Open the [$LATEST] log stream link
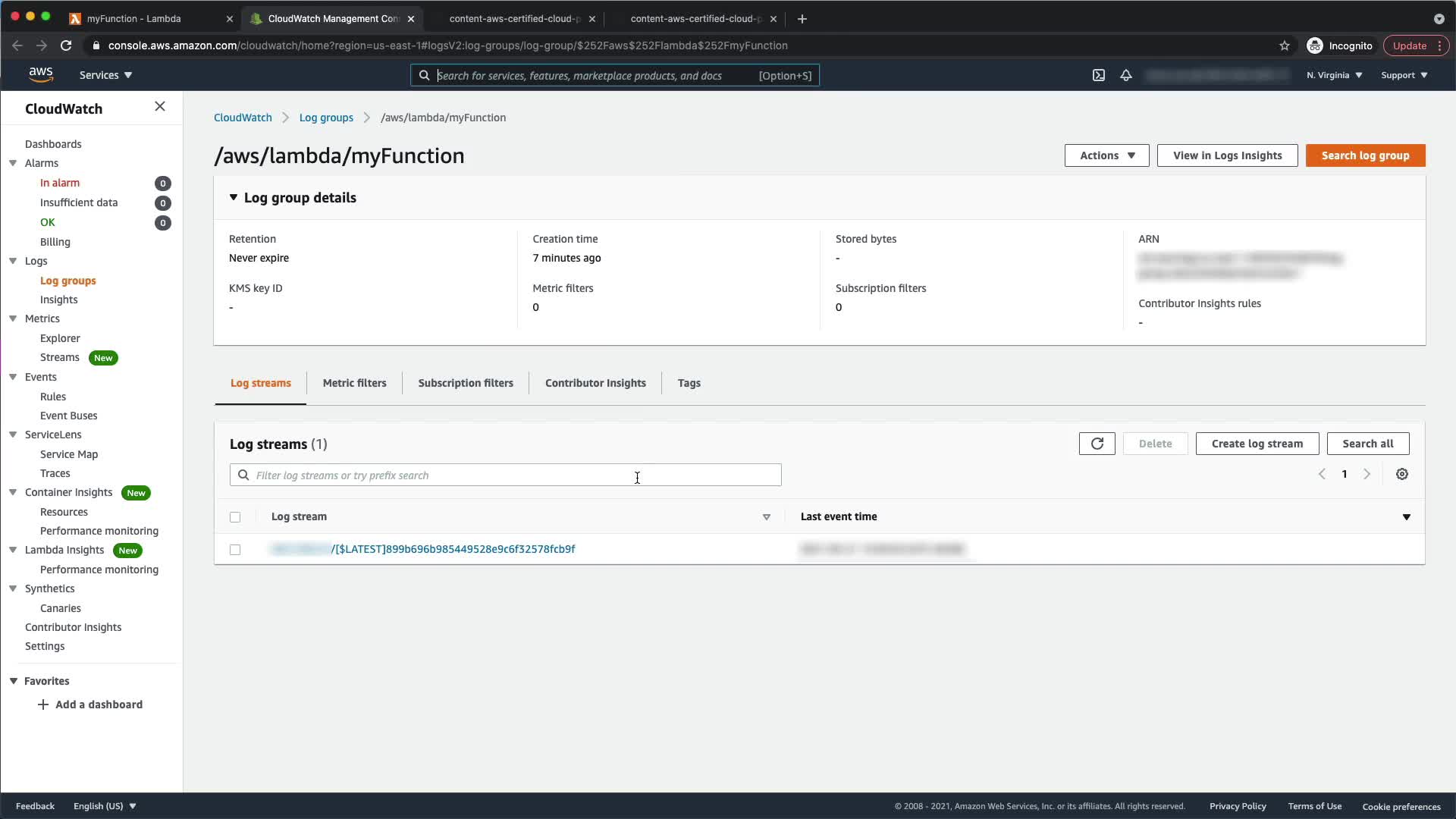This screenshot has width=1456, height=819. pos(455,549)
